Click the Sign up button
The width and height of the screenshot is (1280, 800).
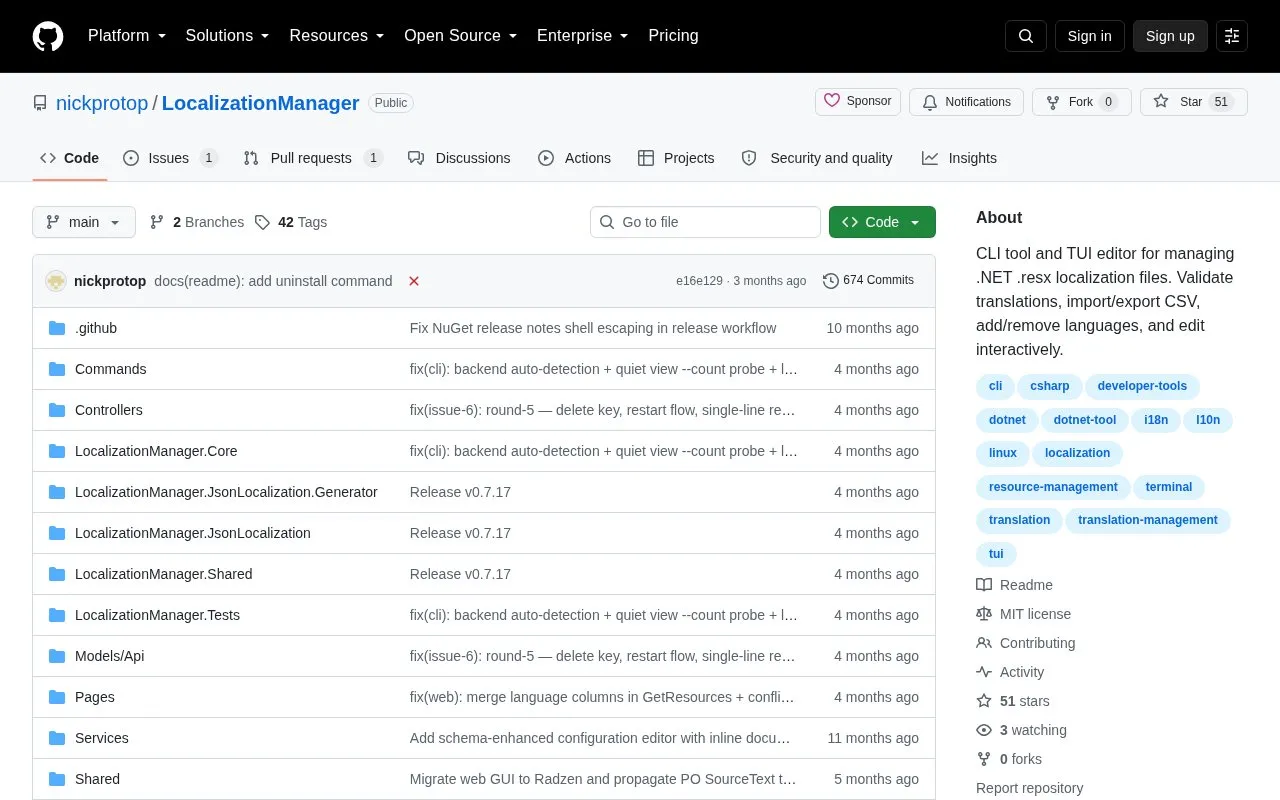1170,36
